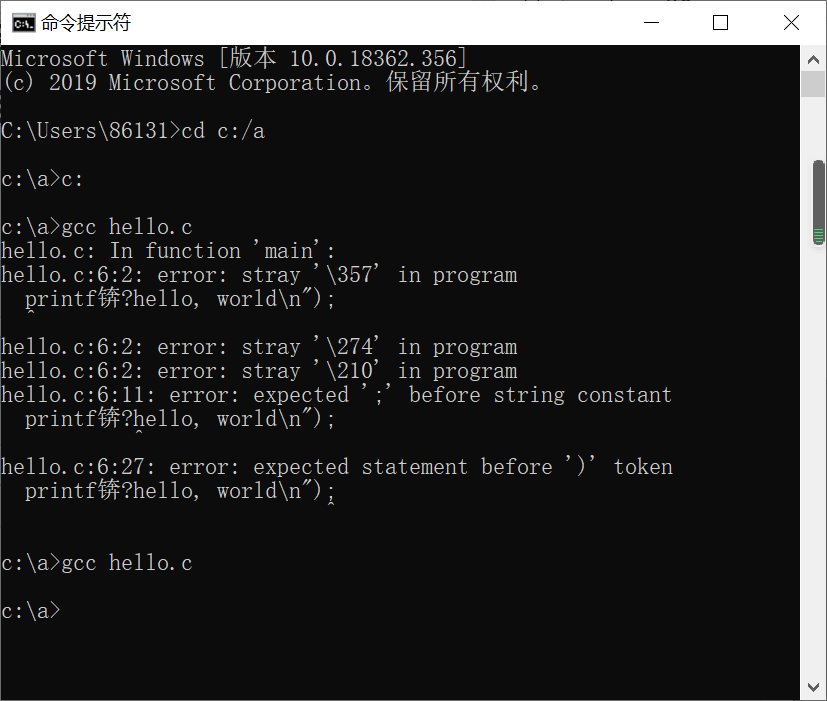The height and width of the screenshot is (701, 827).
Task: Click the "expected statement before ')' token" error
Action: tap(336, 467)
